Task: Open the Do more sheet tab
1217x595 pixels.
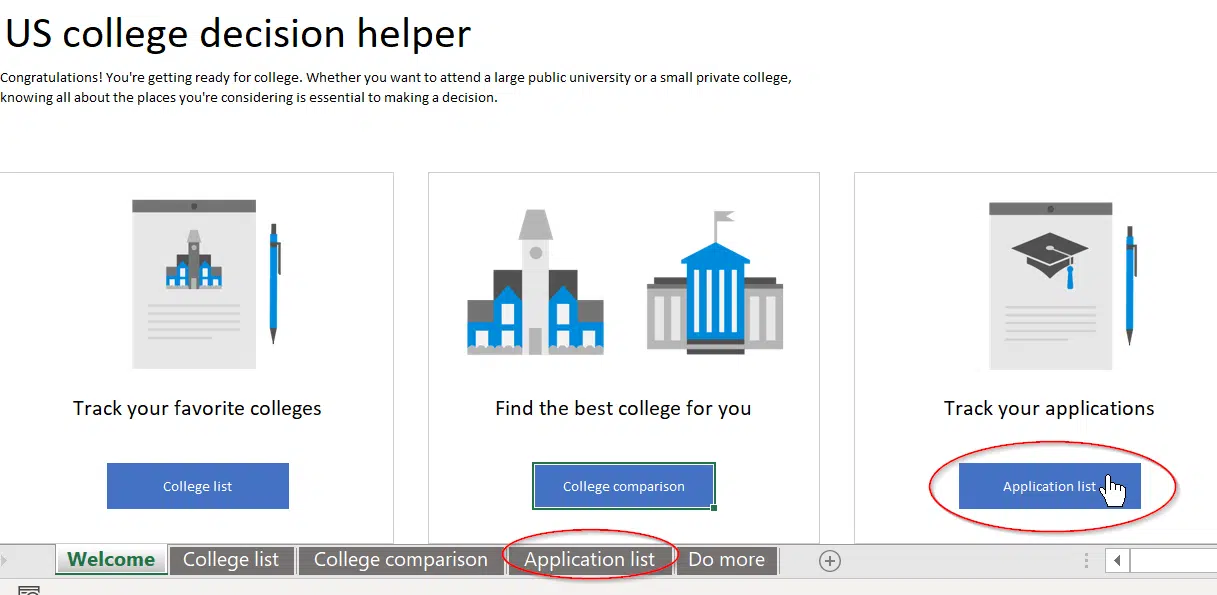Action: point(727,560)
